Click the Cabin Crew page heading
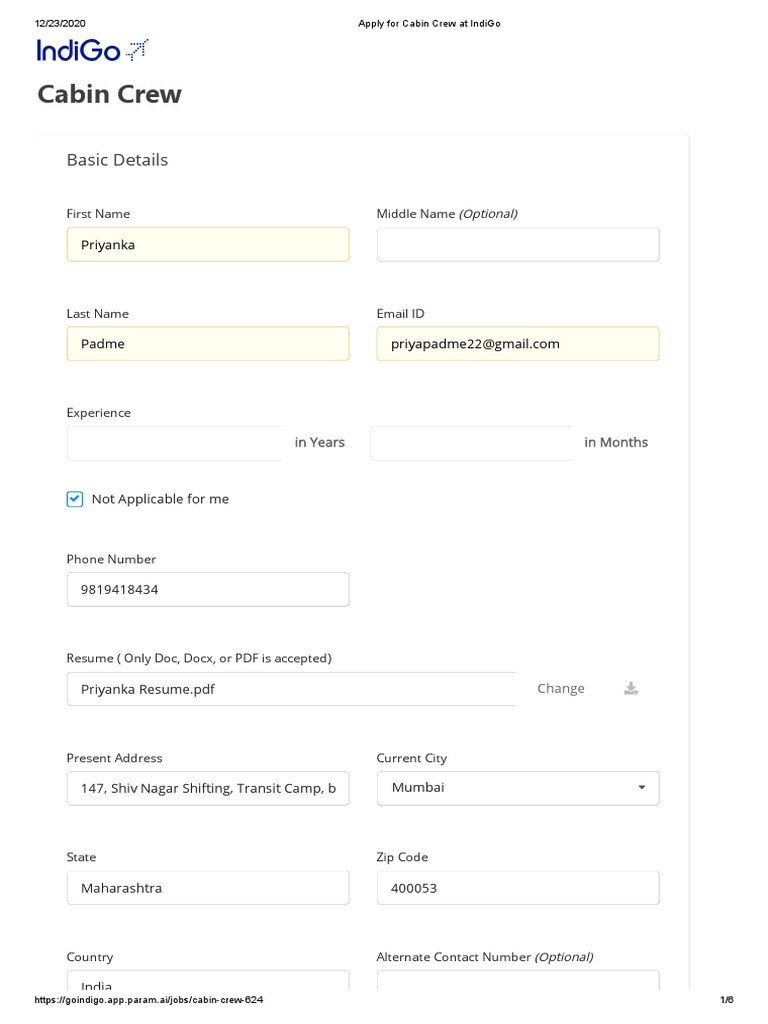The width and height of the screenshot is (768, 1024). coord(110,94)
